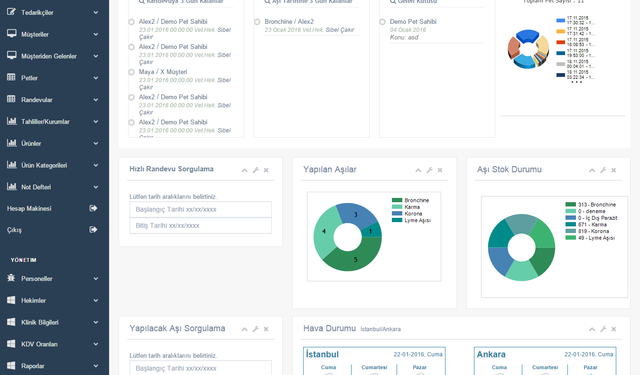Select radio button for Maya / X Müşteri
Viewport: 640px width, 375px height.
(x=131, y=72)
